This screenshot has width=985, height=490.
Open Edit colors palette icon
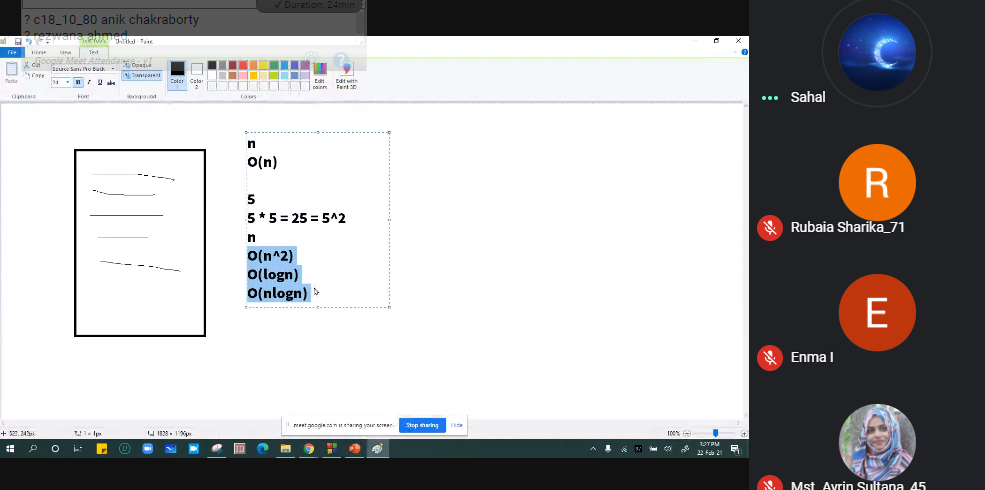[319, 71]
